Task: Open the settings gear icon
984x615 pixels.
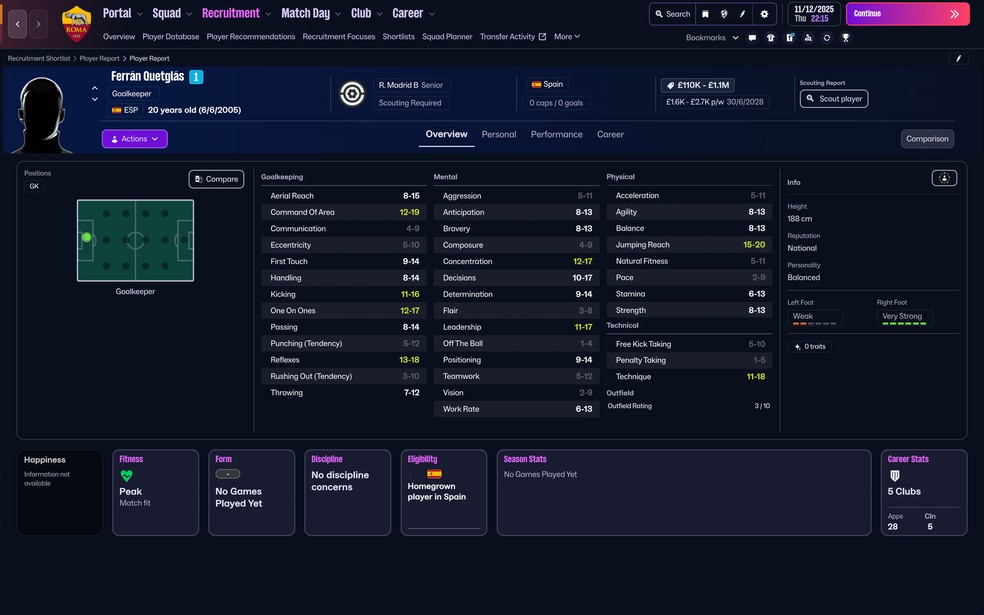Action: click(x=764, y=14)
